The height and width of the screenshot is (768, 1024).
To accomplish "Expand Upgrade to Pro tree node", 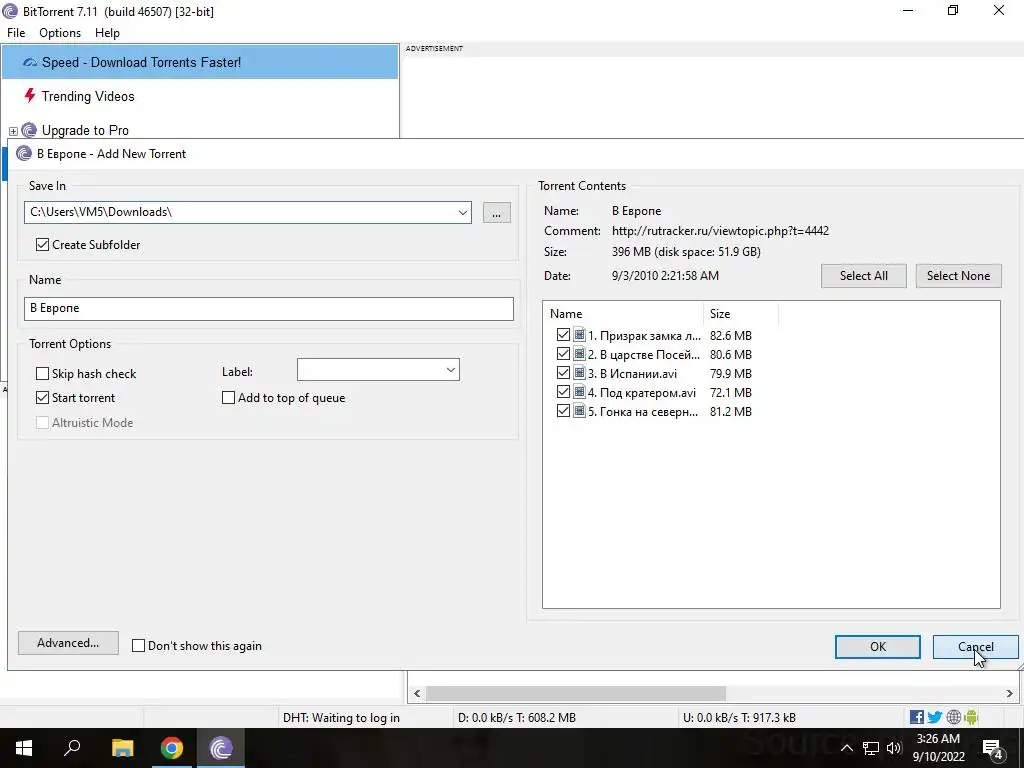I will tap(13, 131).
